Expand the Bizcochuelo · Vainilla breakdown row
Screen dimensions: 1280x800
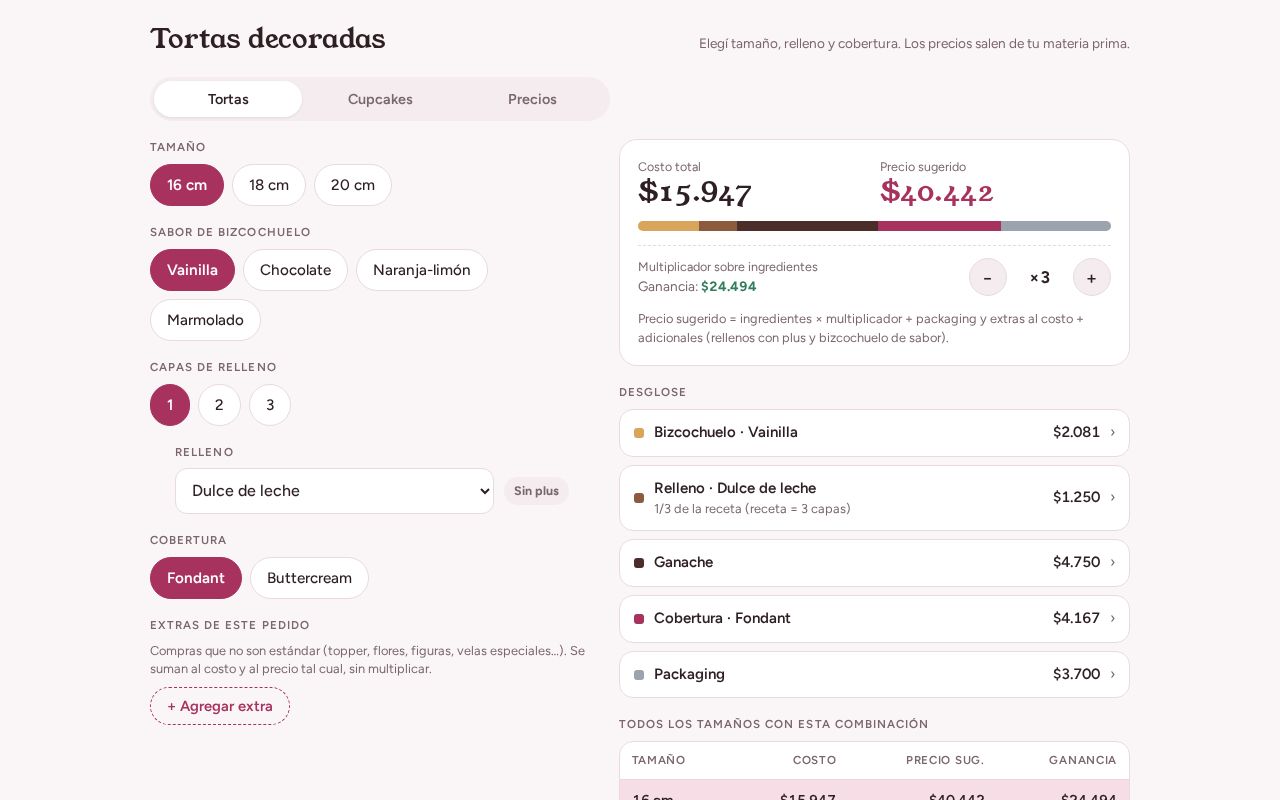[x=874, y=433]
